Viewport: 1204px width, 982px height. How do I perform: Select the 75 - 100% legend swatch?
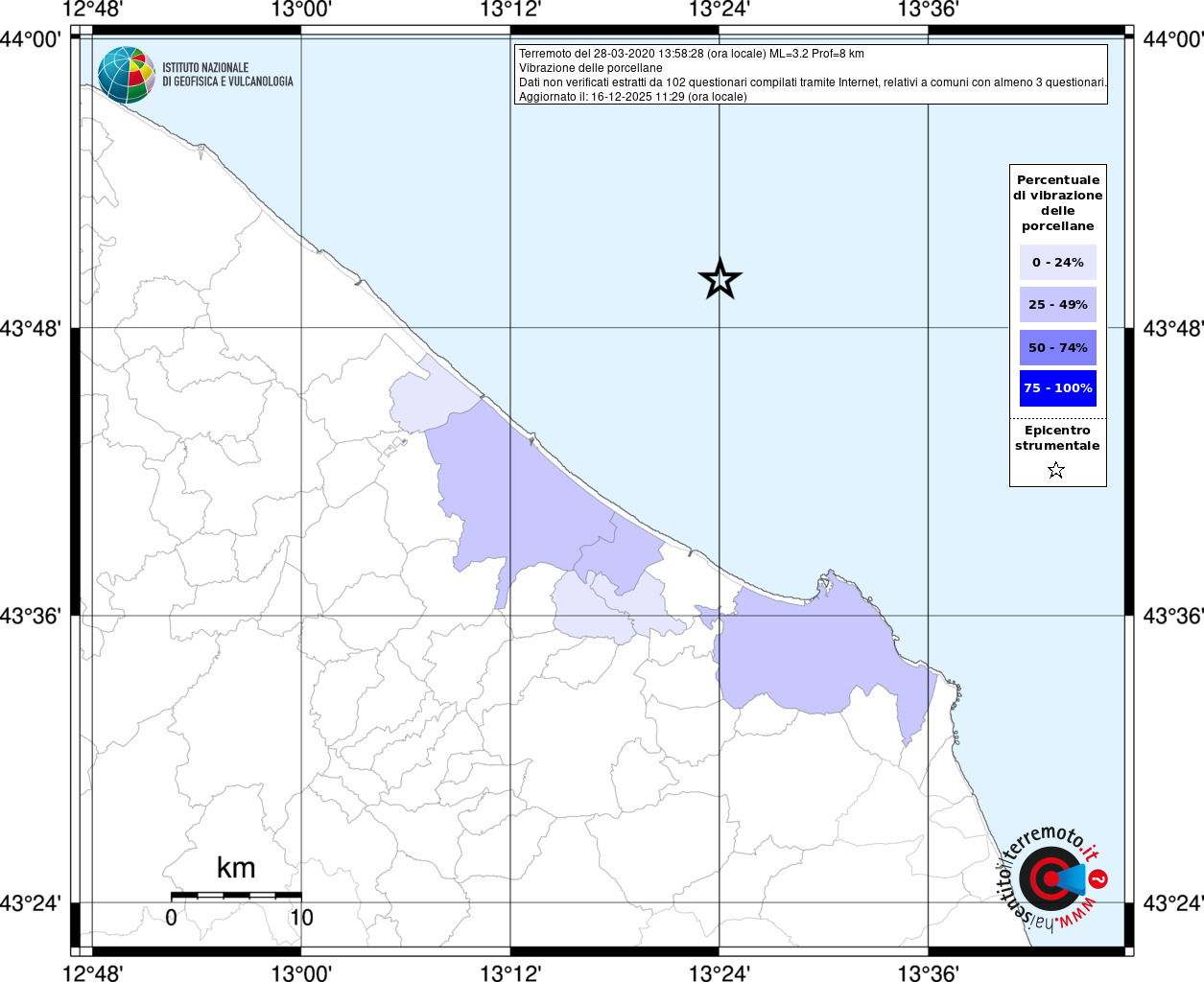point(1057,387)
